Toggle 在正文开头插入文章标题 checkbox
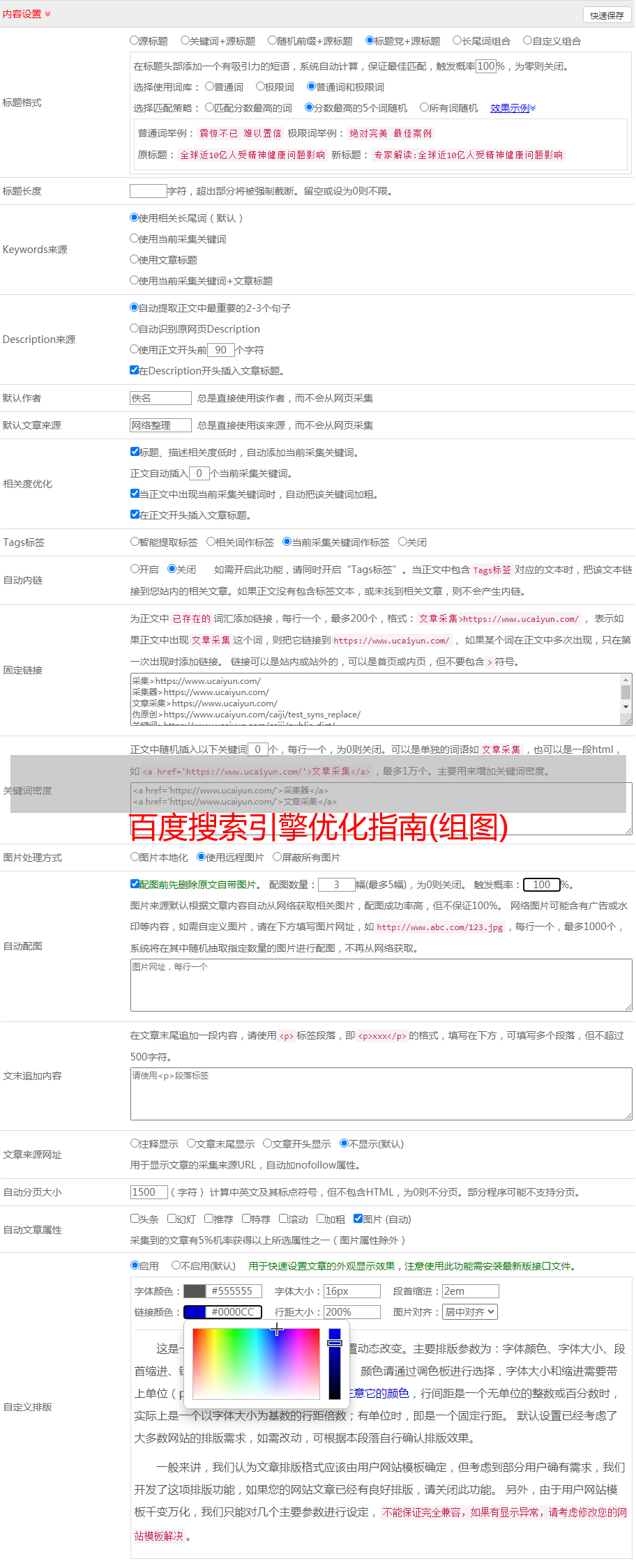The image size is (636, 1568). [135, 515]
